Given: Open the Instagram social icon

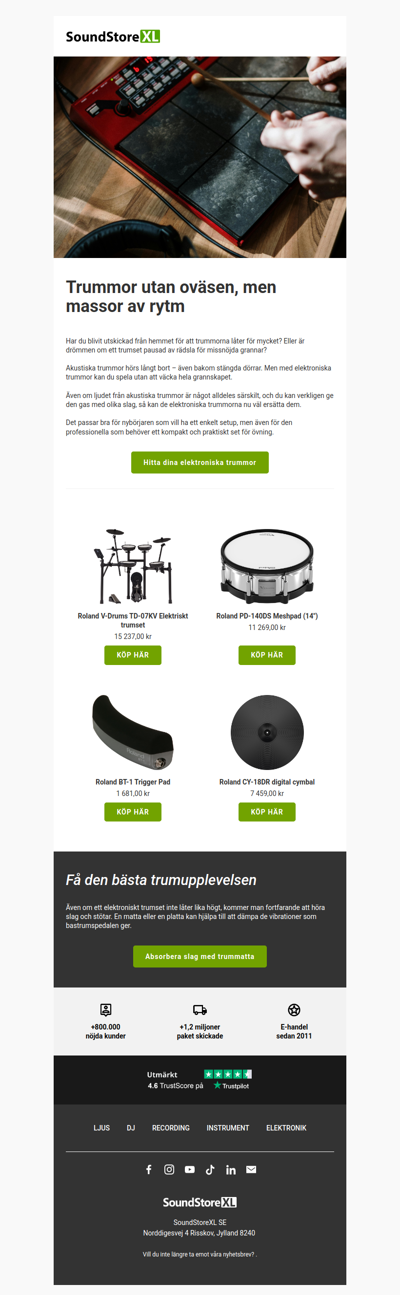Looking at the screenshot, I should tap(169, 1169).
